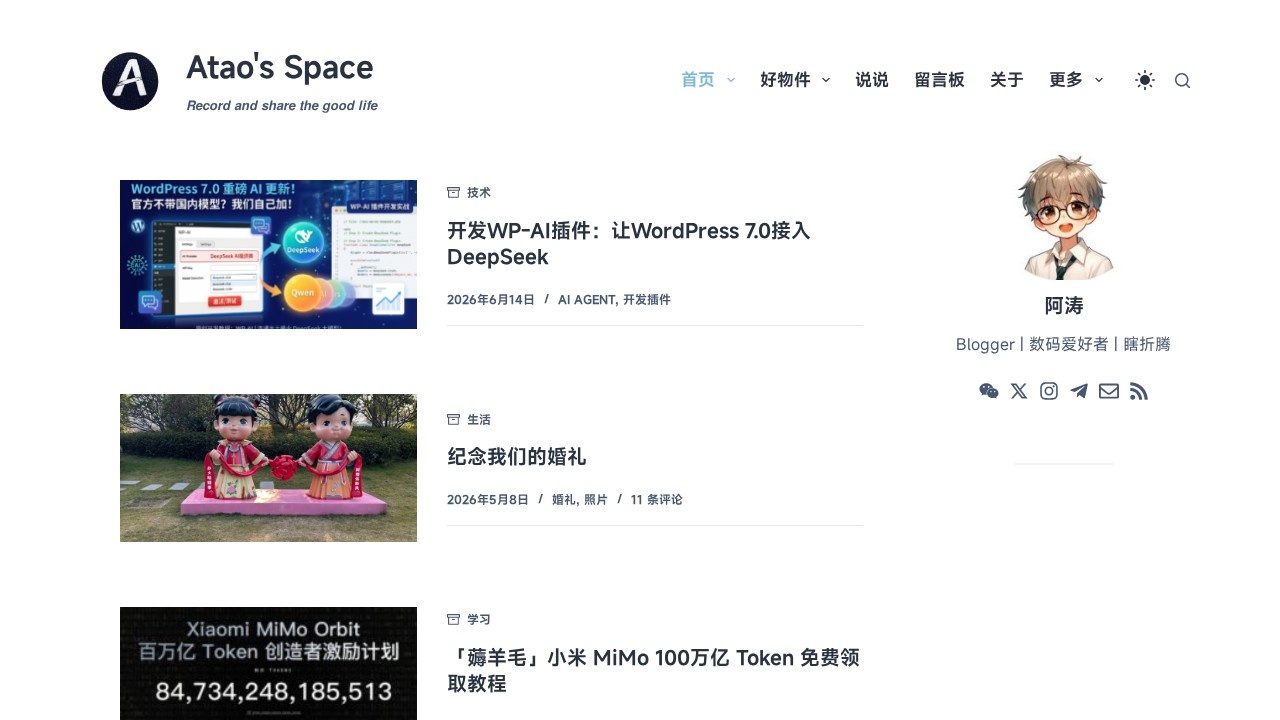
Task: Open the WeChat social icon
Action: (989, 391)
